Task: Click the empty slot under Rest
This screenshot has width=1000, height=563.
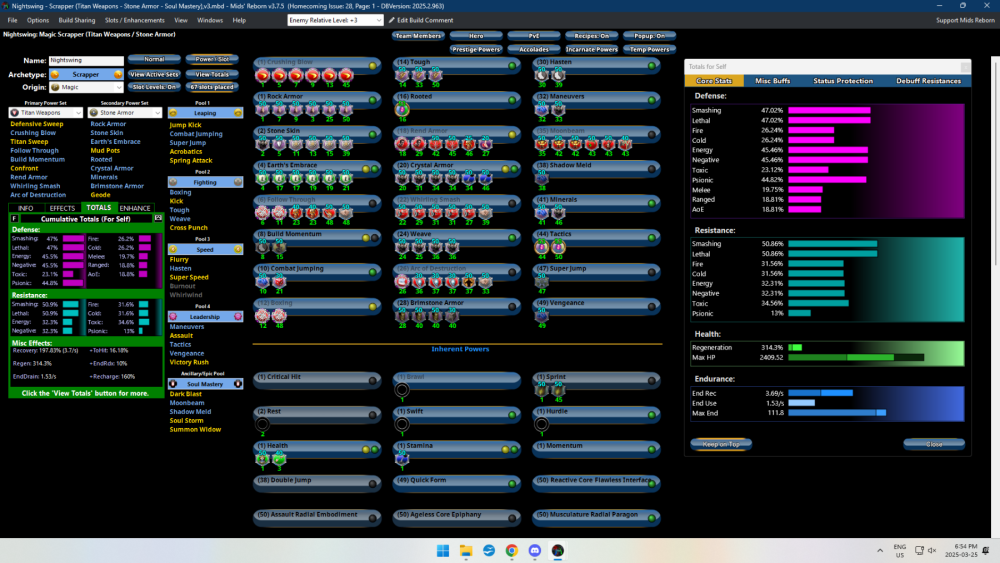Action: tap(262, 424)
